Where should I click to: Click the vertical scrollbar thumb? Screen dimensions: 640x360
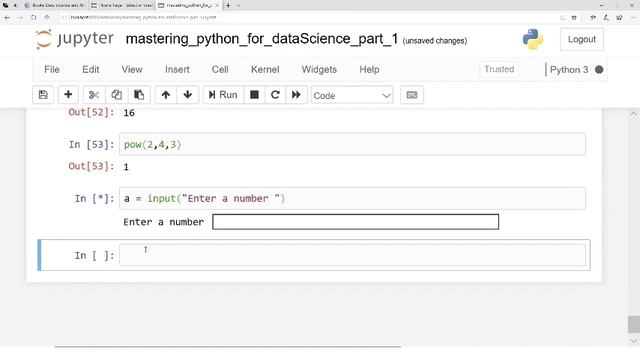tap(633, 324)
